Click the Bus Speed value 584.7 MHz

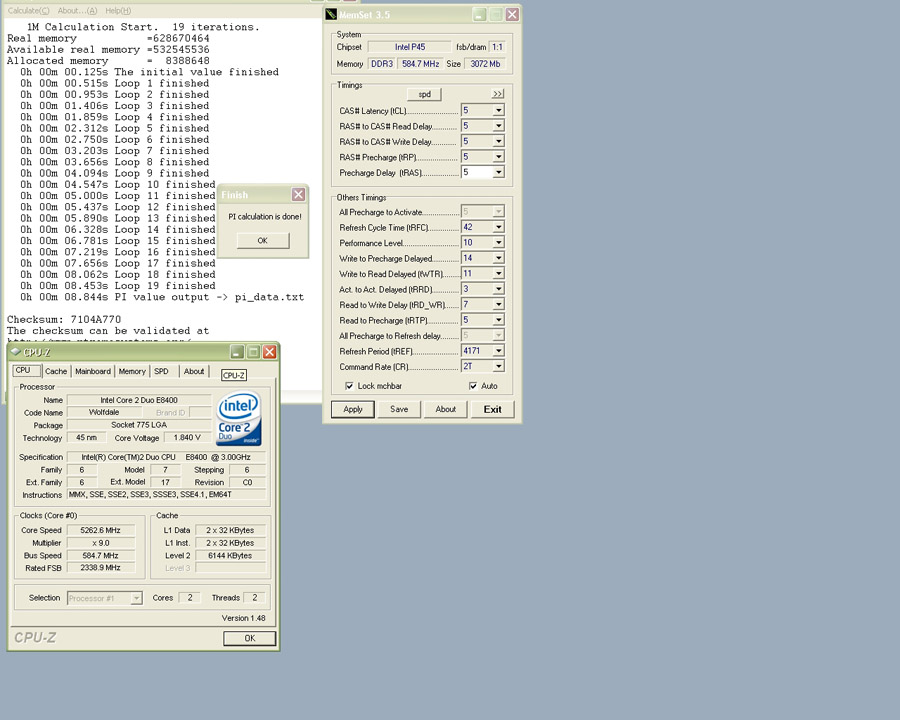point(101,556)
